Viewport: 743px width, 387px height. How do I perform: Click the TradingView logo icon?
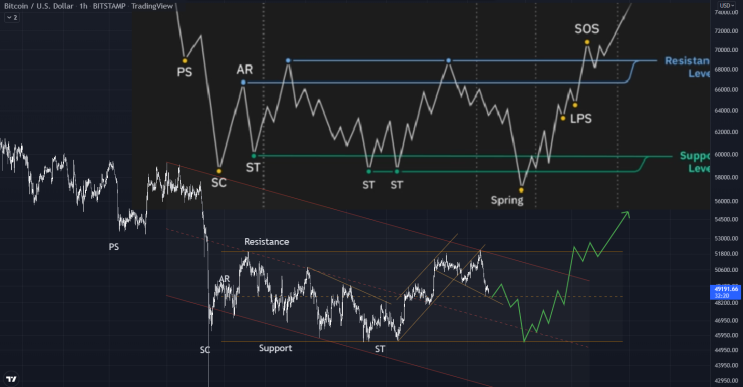[x=11, y=378]
